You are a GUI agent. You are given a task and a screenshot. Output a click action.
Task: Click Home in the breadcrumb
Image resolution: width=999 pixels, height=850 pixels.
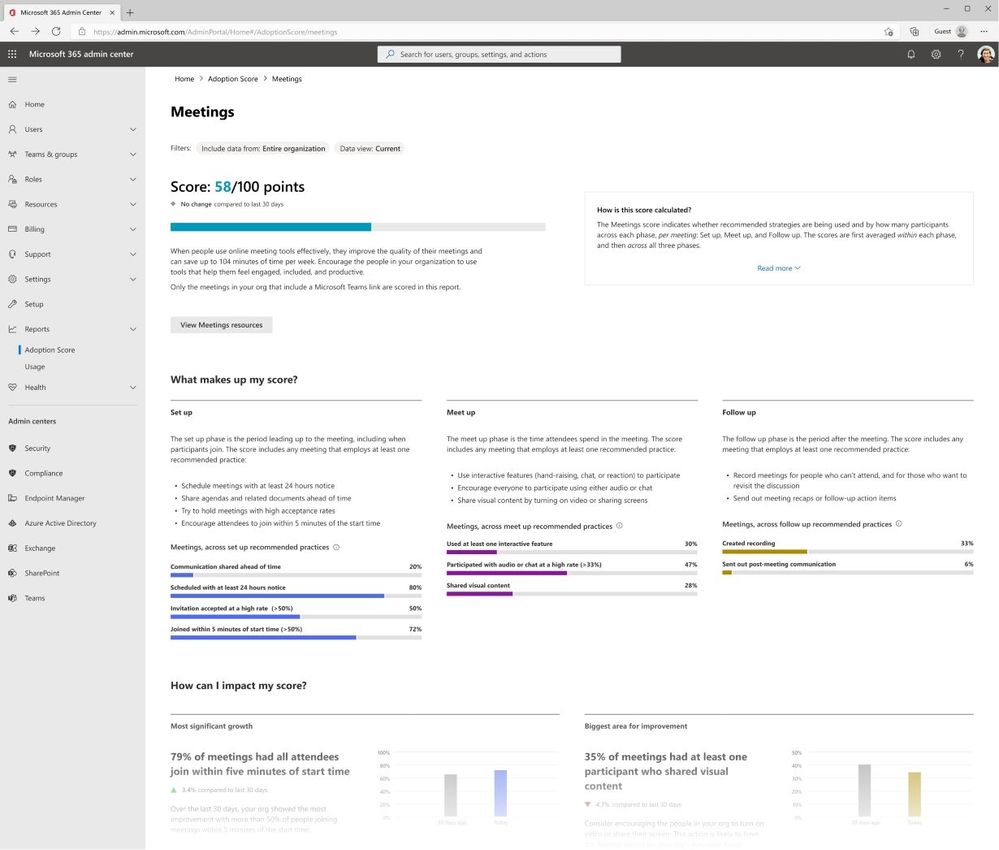(x=184, y=79)
